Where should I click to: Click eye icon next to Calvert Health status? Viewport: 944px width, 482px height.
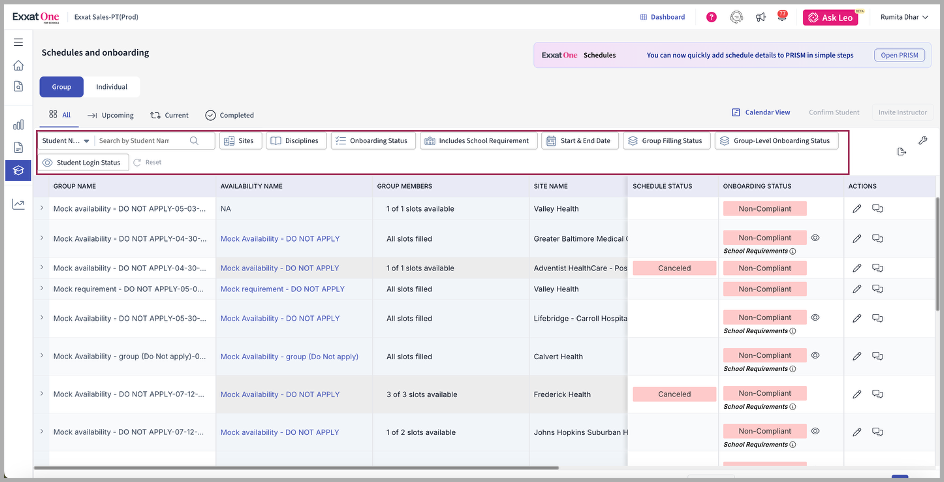point(815,355)
